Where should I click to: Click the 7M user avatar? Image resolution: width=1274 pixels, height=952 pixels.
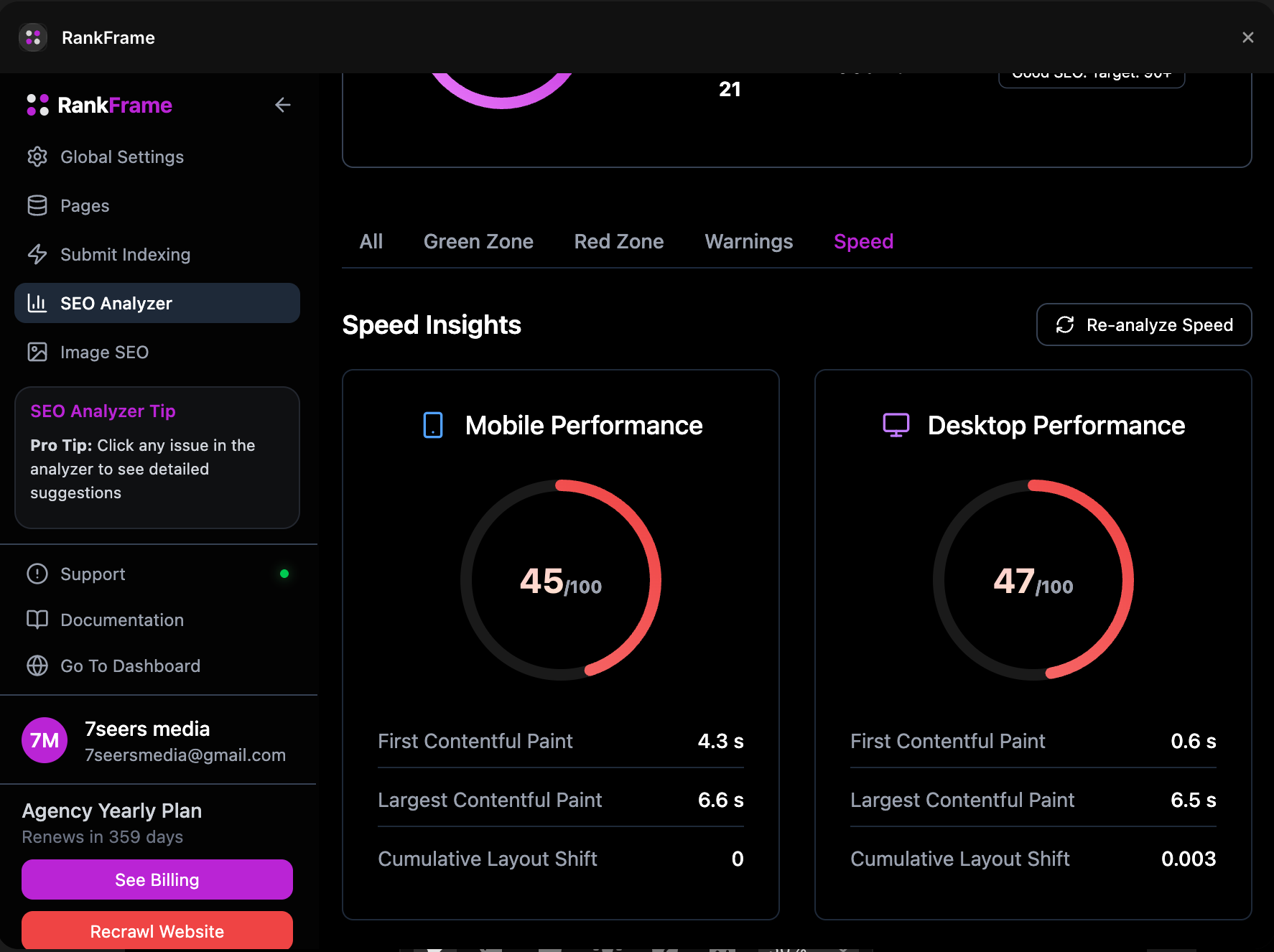point(45,740)
